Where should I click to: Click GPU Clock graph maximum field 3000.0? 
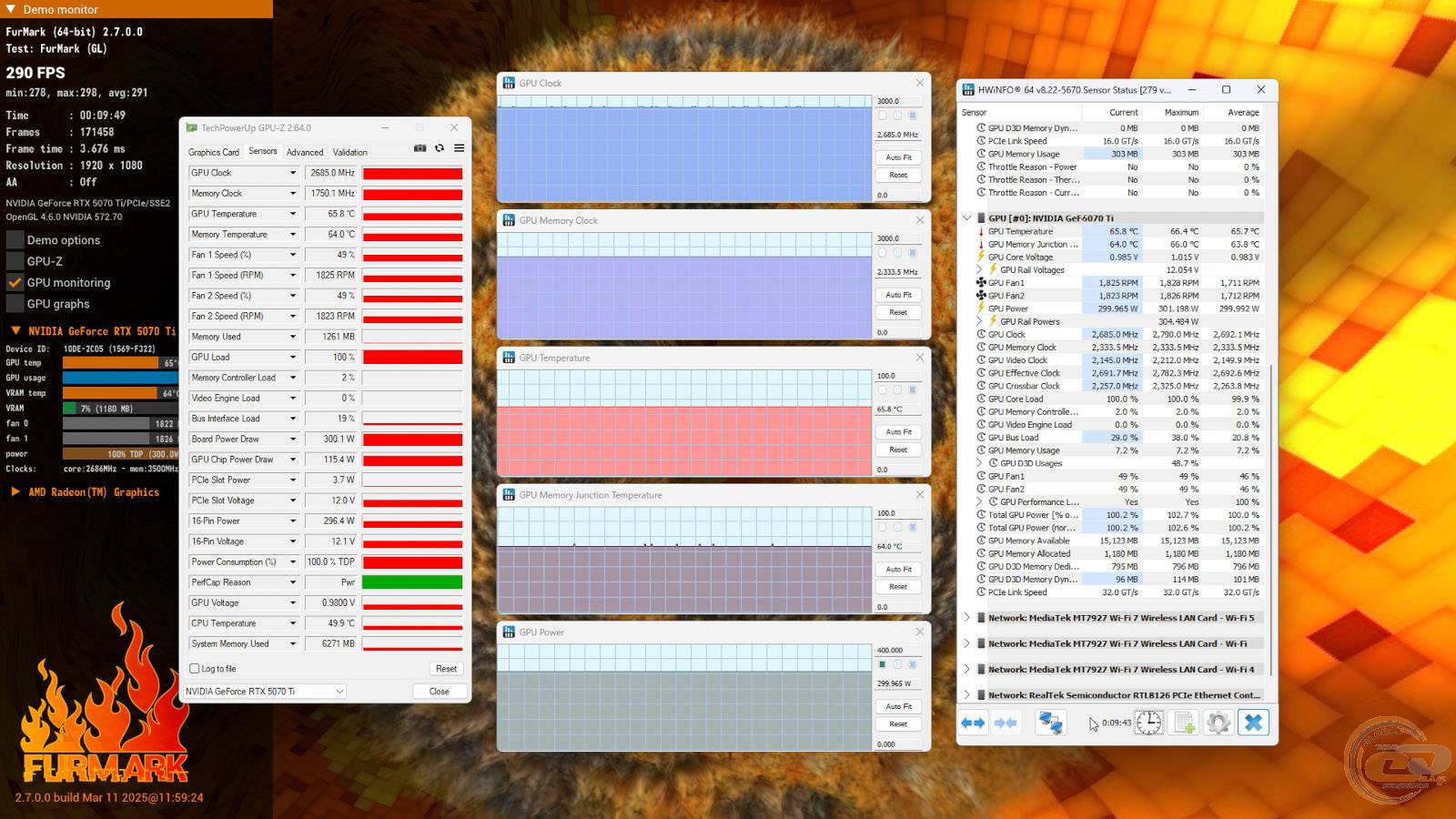[x=899, y=101]
